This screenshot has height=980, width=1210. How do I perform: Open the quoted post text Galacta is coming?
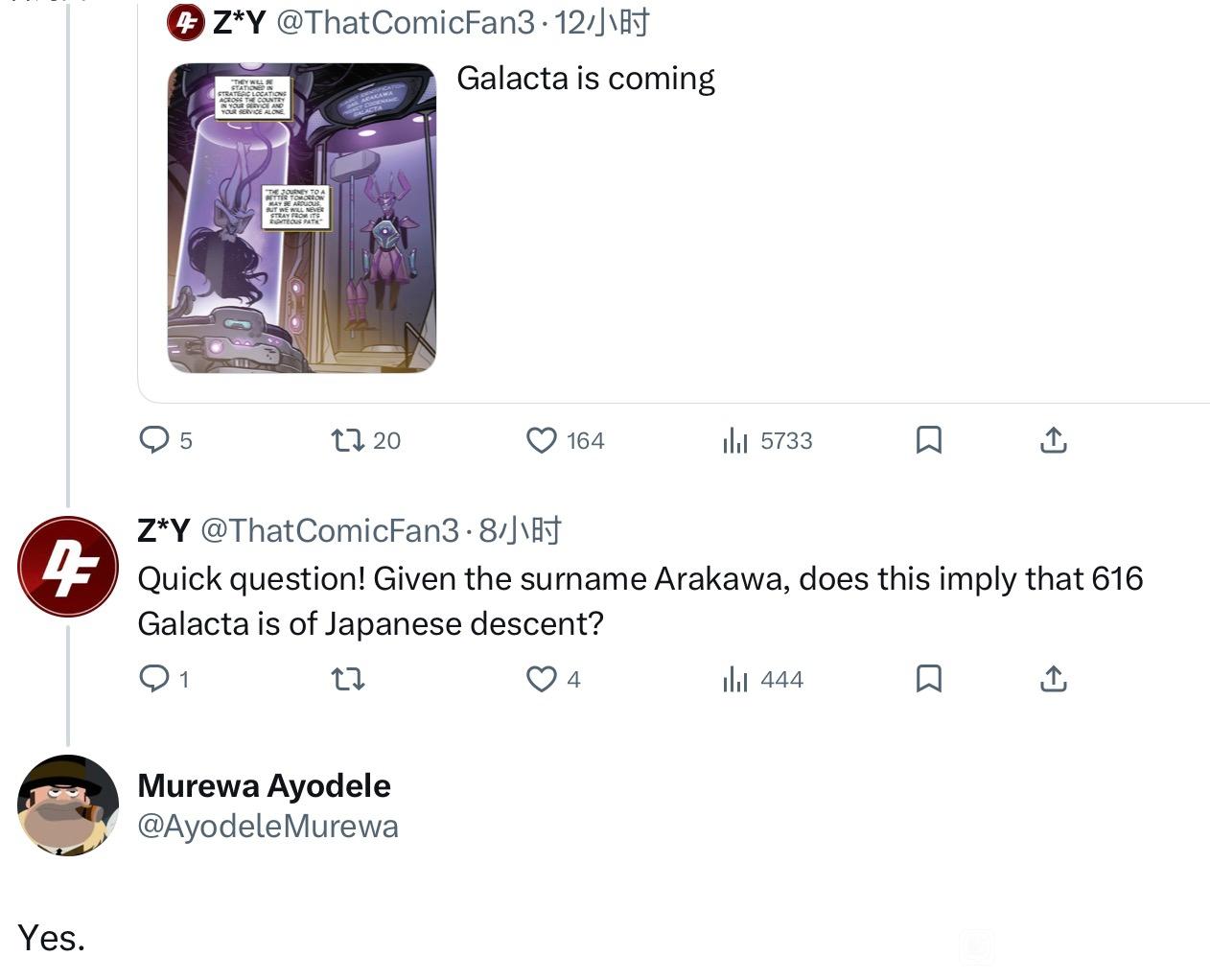tap(586, 79)
